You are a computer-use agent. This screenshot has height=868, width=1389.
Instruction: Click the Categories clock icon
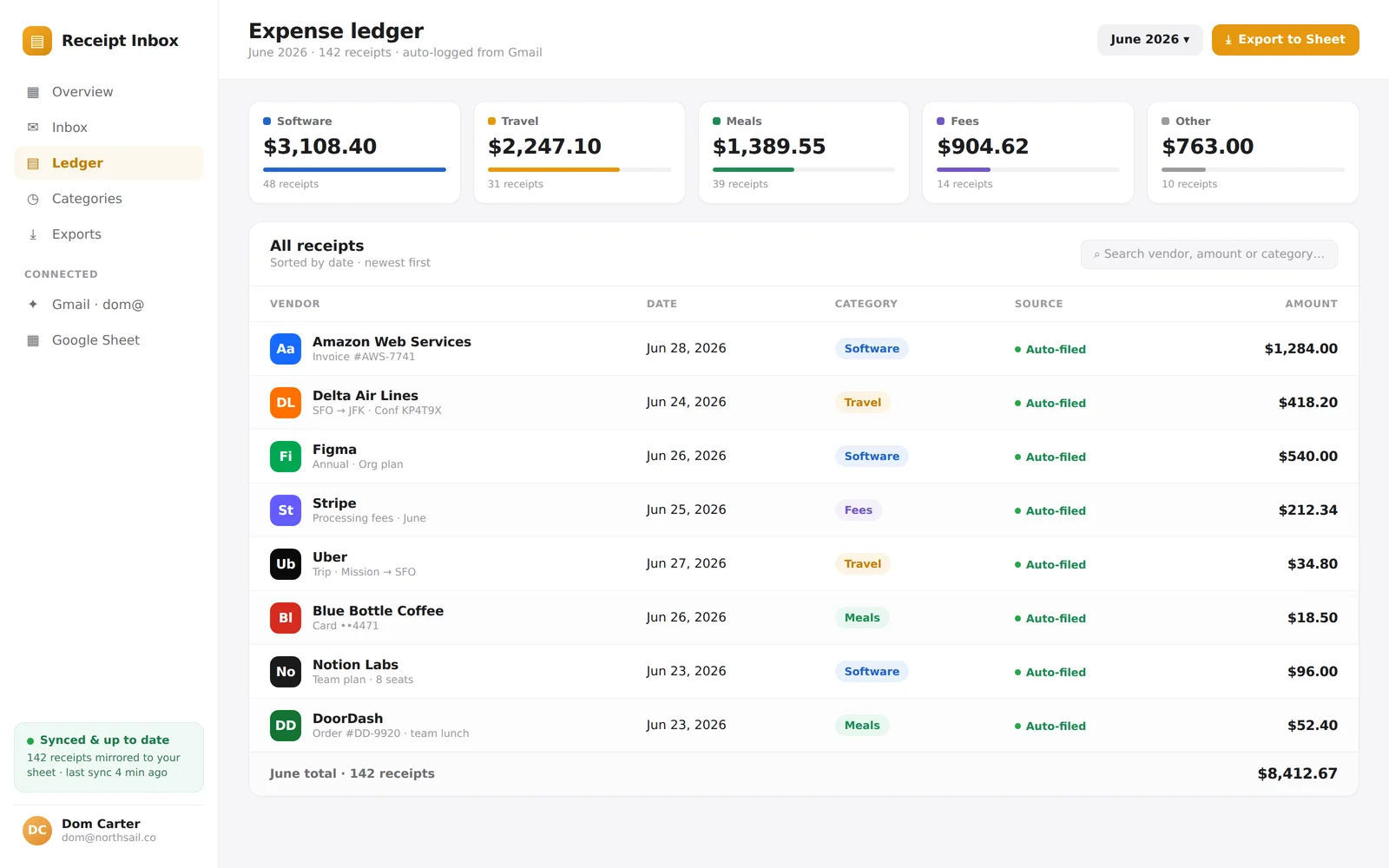coord(33,199)
